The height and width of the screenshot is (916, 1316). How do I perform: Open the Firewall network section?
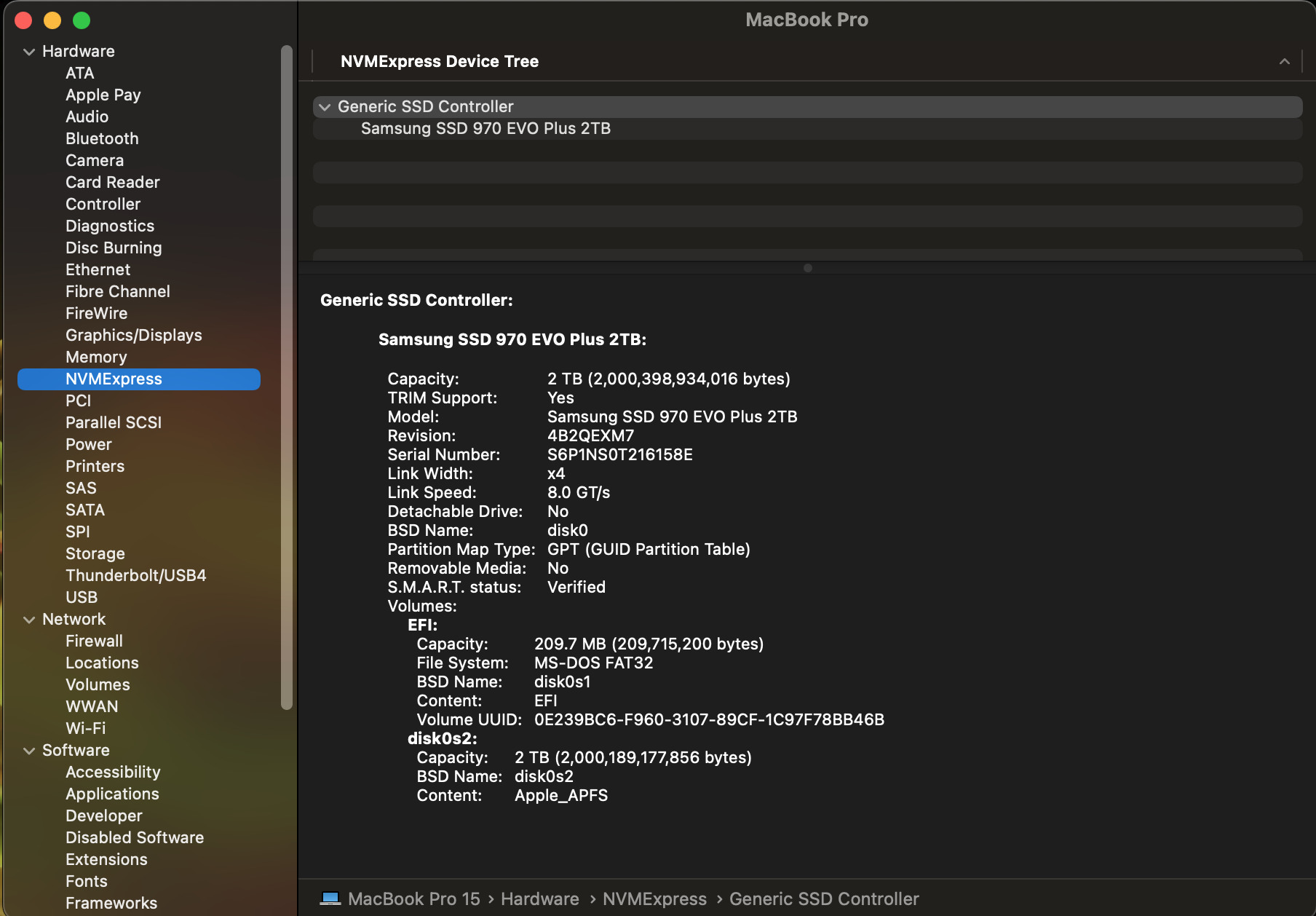[95, 641]
